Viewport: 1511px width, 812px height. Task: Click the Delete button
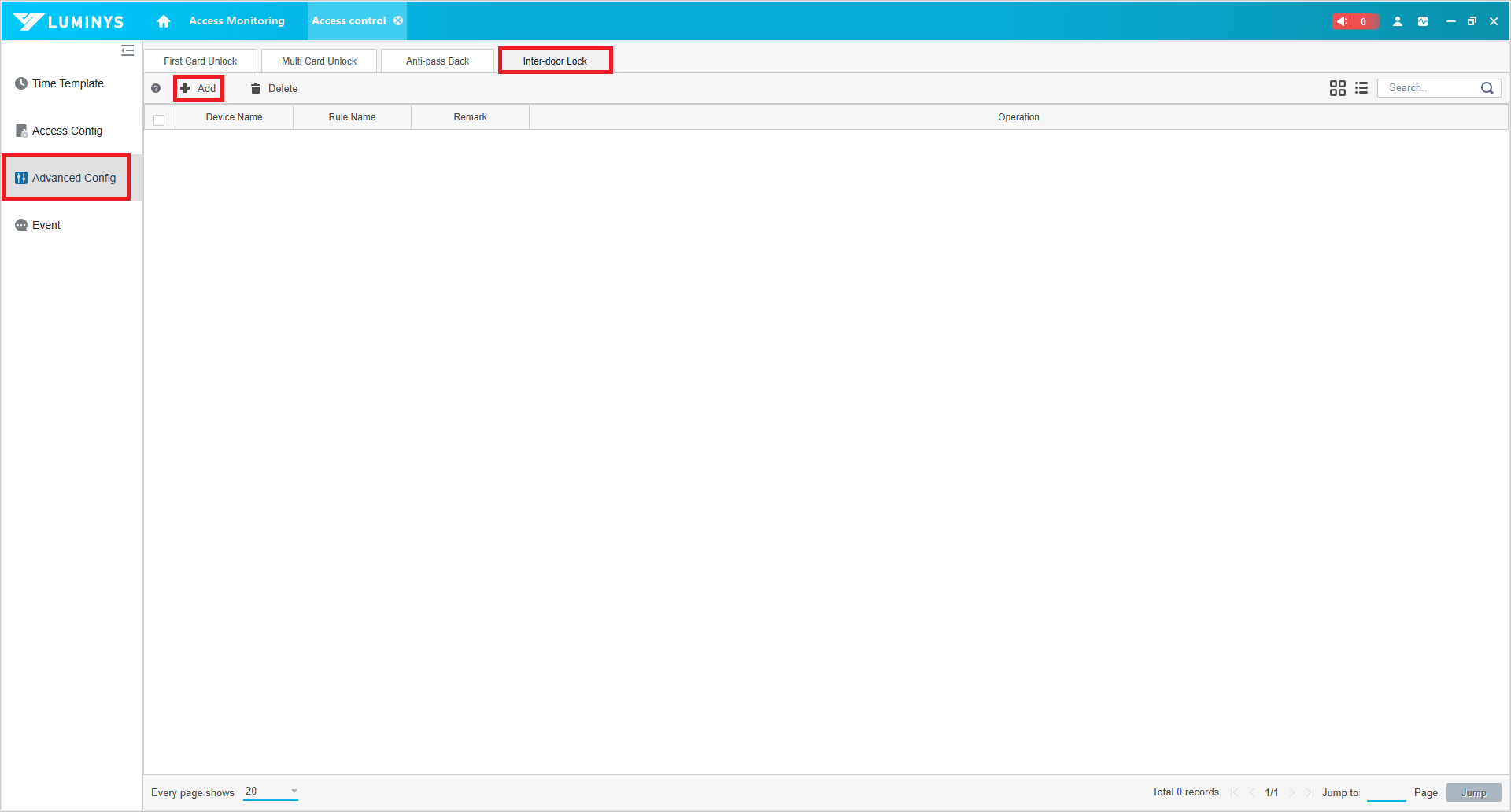coord(274,89)
